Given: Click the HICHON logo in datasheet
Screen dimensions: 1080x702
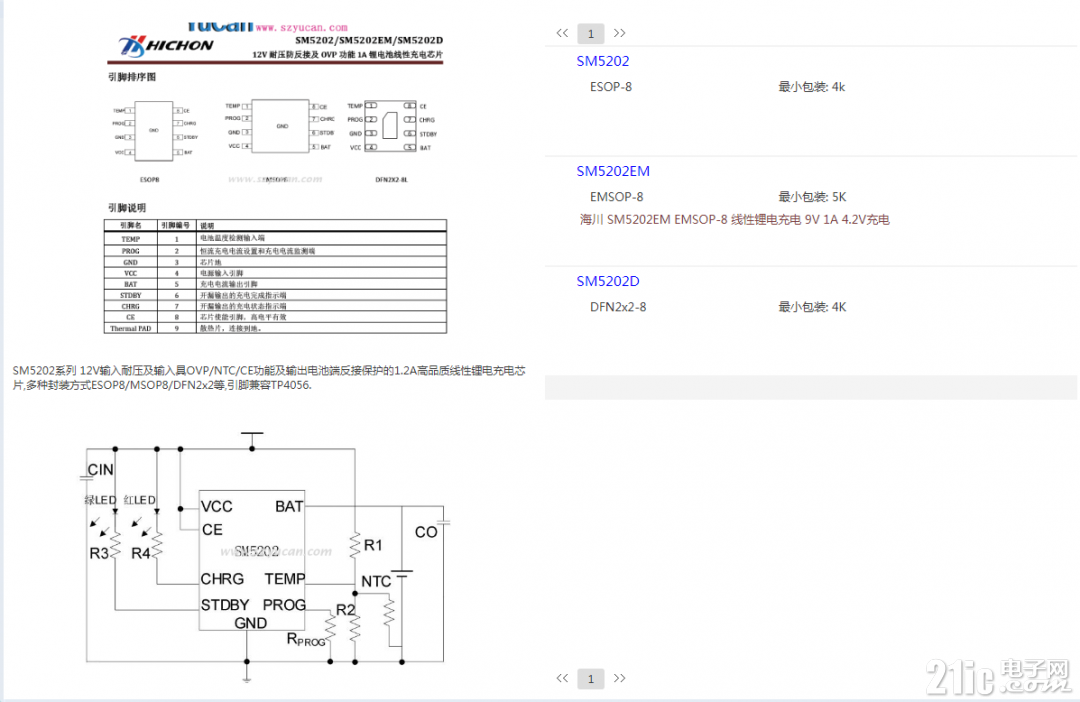Looking at the screenshot, I should pyautogui.click(x=166, y=45).
